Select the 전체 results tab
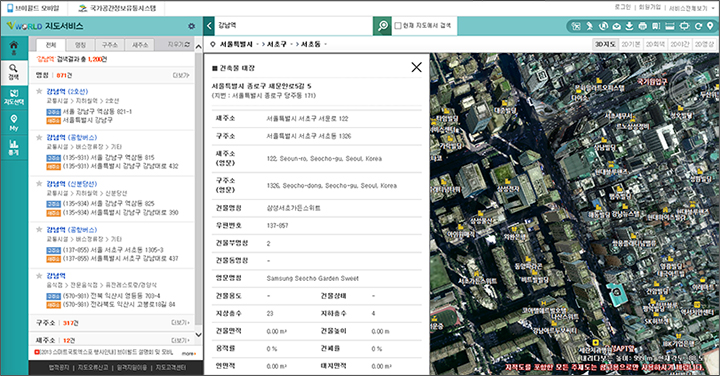The image size is (720, 376). [x=51, y=45]
